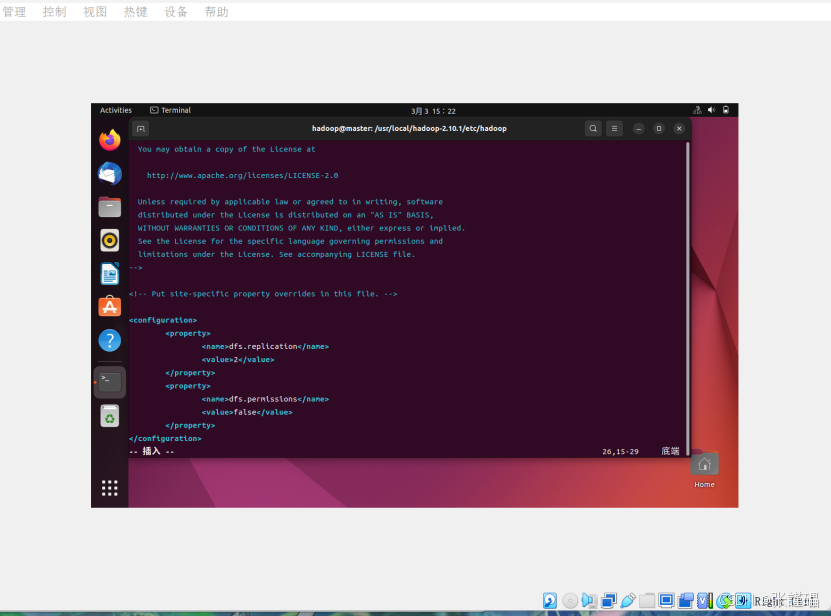Image resolution: width=831 pixels, height=616 pixels.
Task: Click the USB status icon in VirtualBox
Action: pyautogui.click(x=627, y=601)
